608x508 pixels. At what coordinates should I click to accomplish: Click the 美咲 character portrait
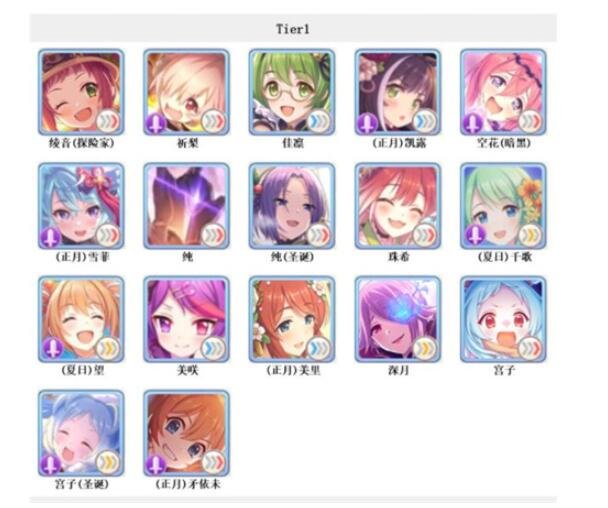coord(187,320)
